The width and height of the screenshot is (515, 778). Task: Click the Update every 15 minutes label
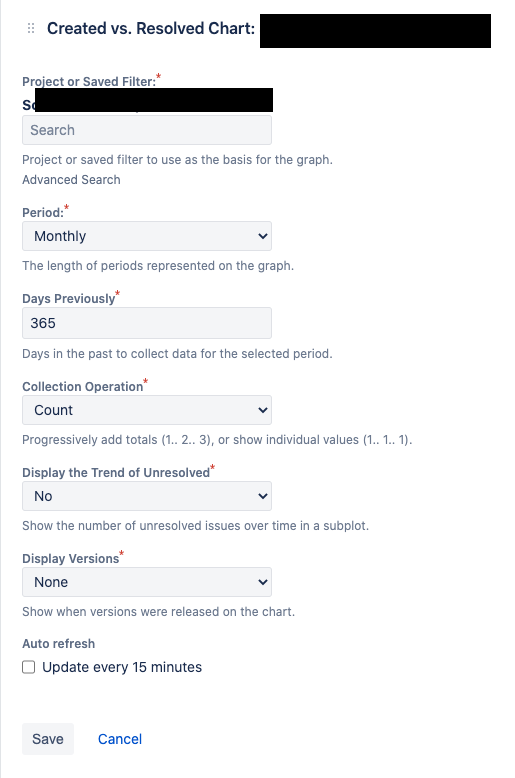tap(122, 667)
